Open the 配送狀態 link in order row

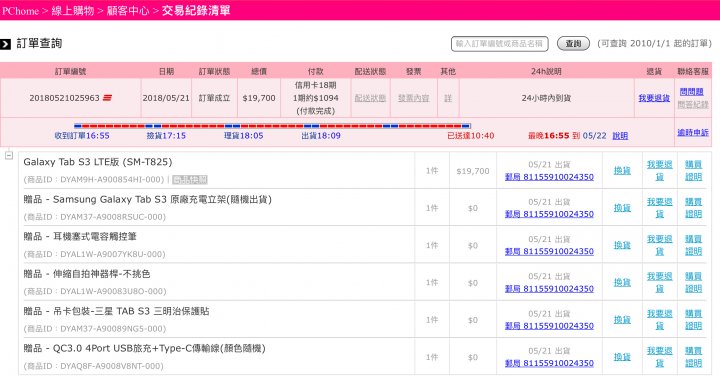point(370,98)
